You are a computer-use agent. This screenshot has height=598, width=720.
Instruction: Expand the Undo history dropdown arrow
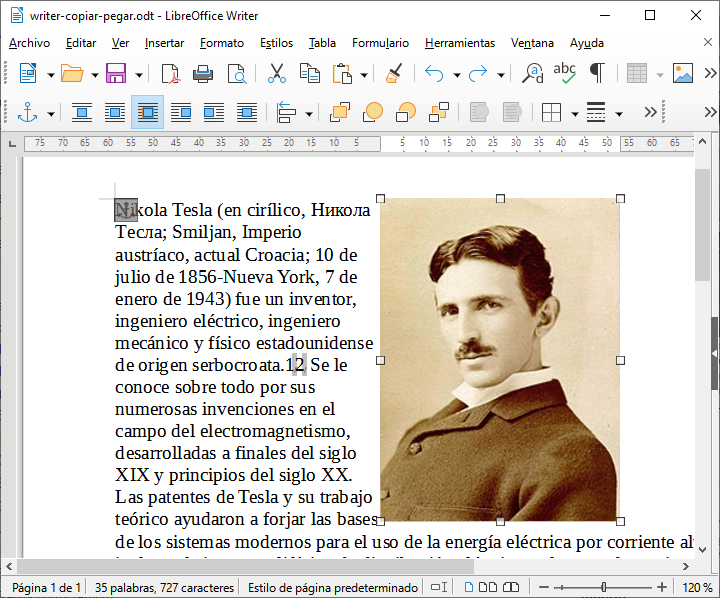pos(457,75)
